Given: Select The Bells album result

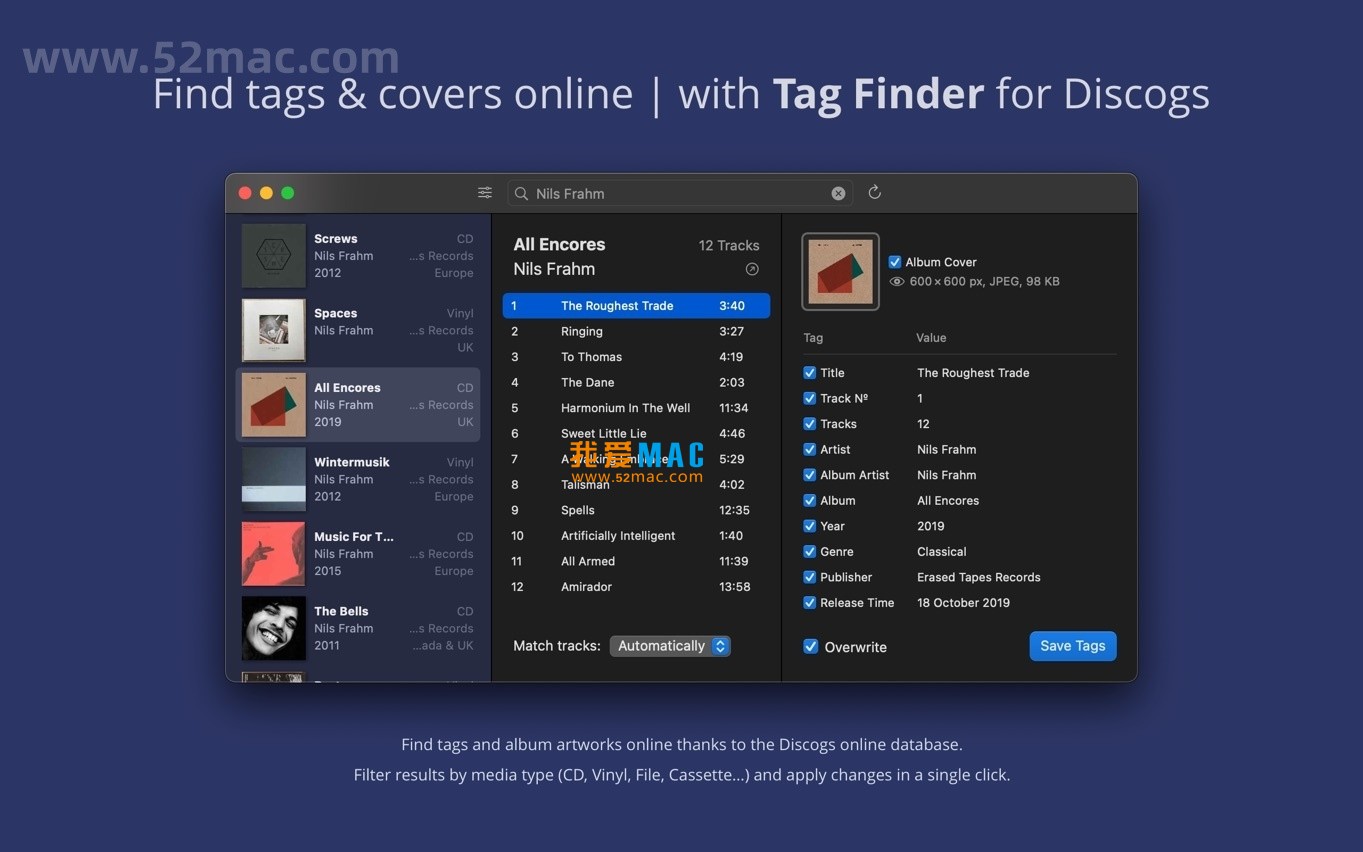Looking at the screenshot, I should (358, 628).
